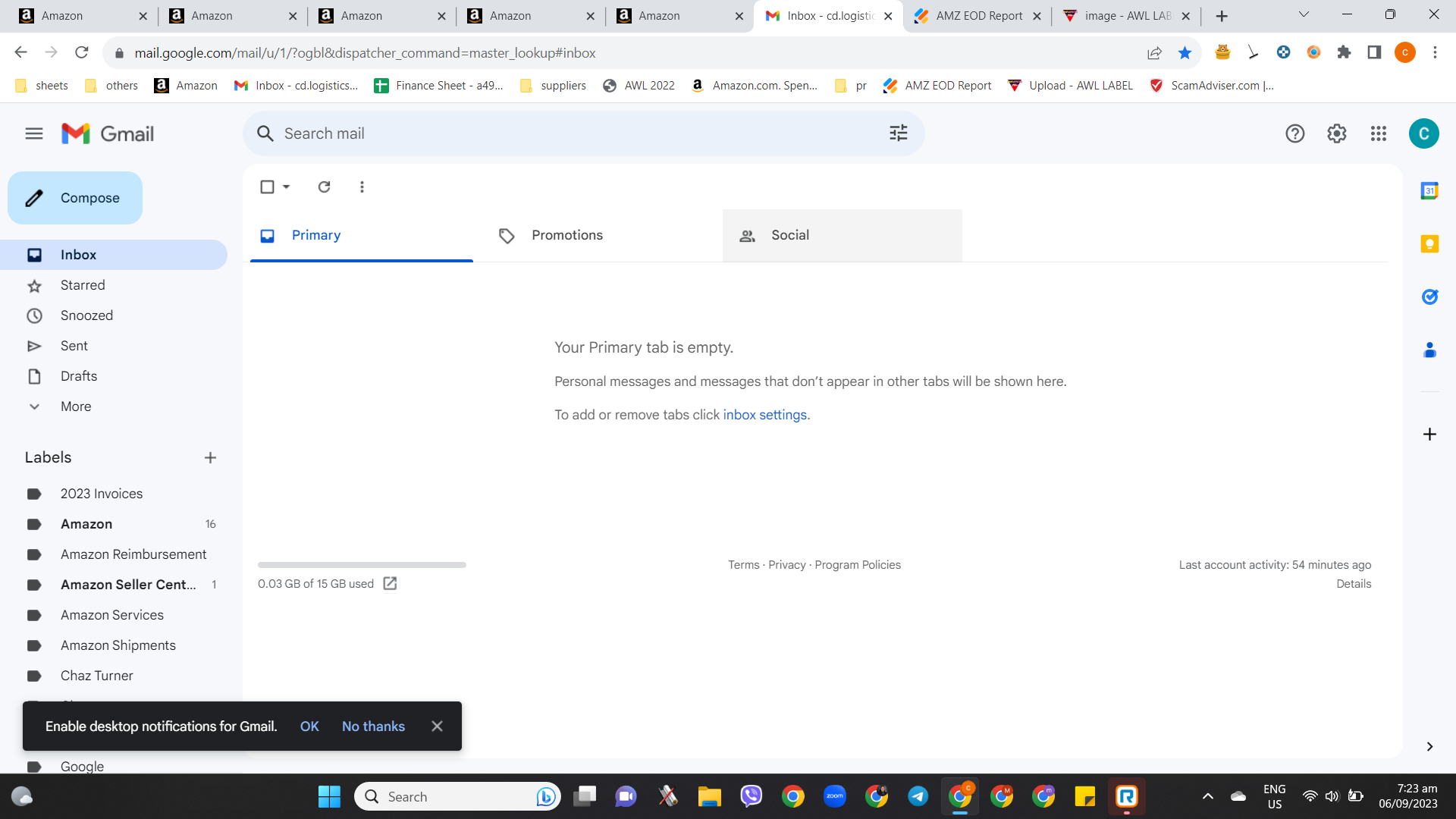
Task: Compose a new email
Action: pos(75,198)
